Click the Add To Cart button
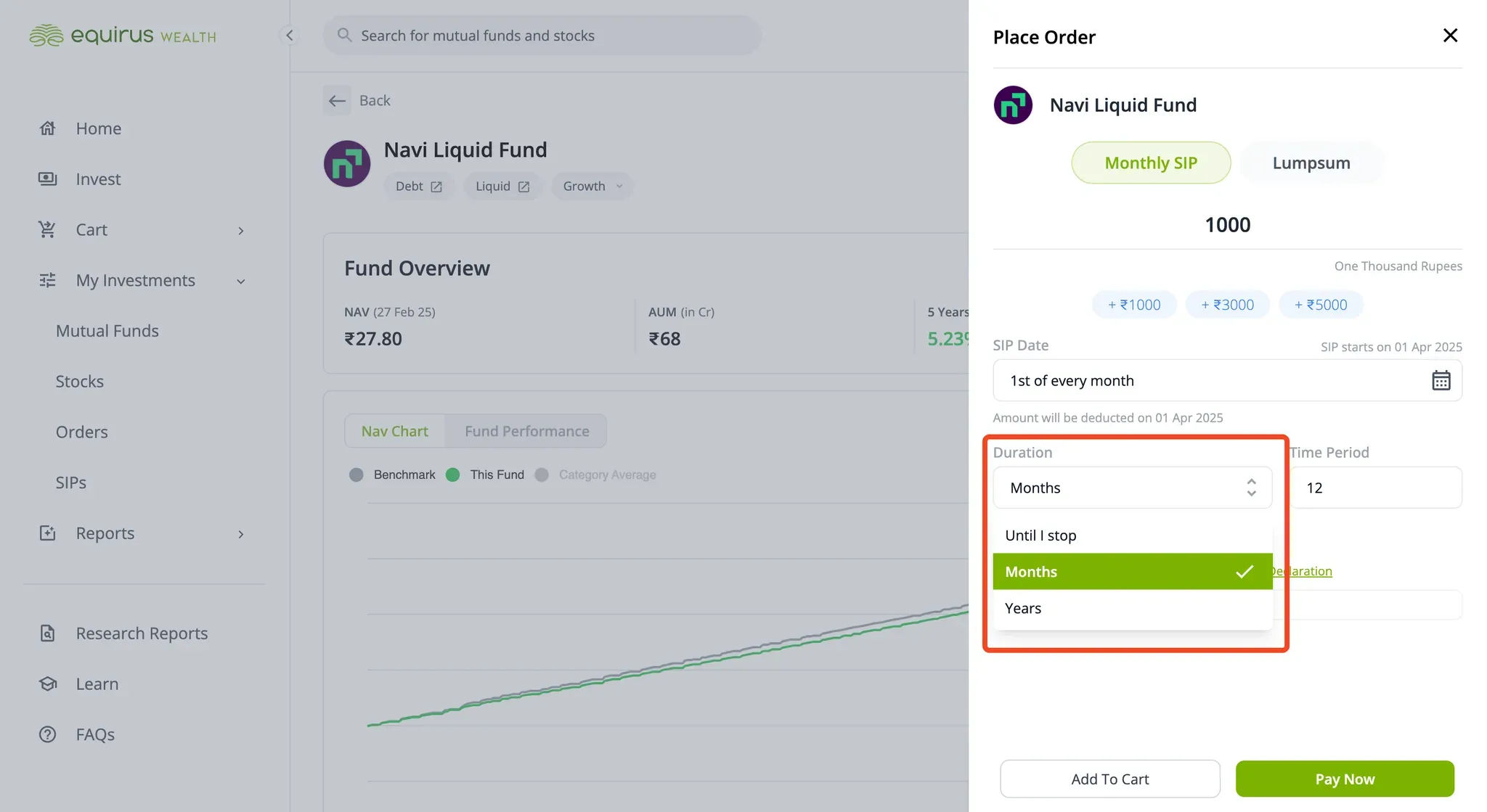1487x812 pixels. [x=1109, y=779]
